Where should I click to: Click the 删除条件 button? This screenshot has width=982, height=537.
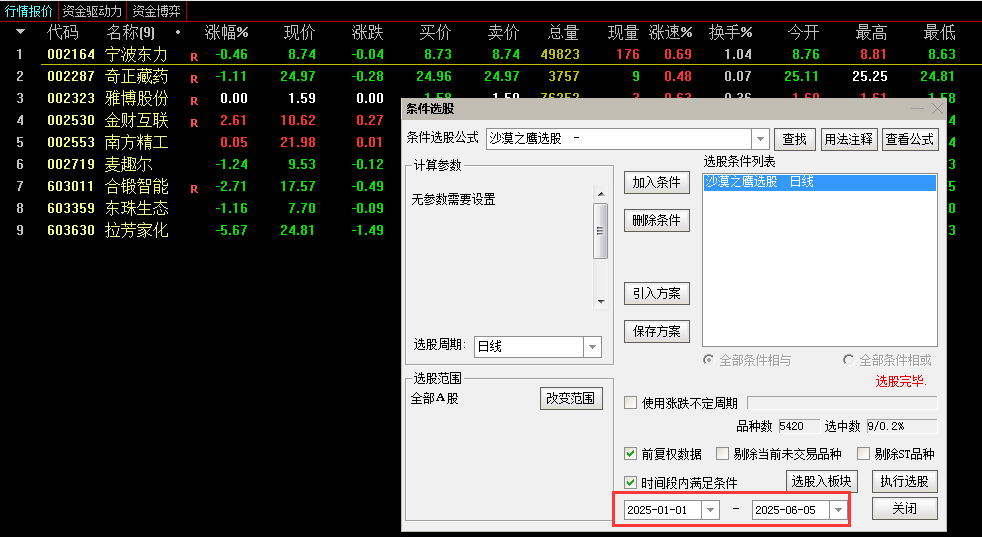656,221
